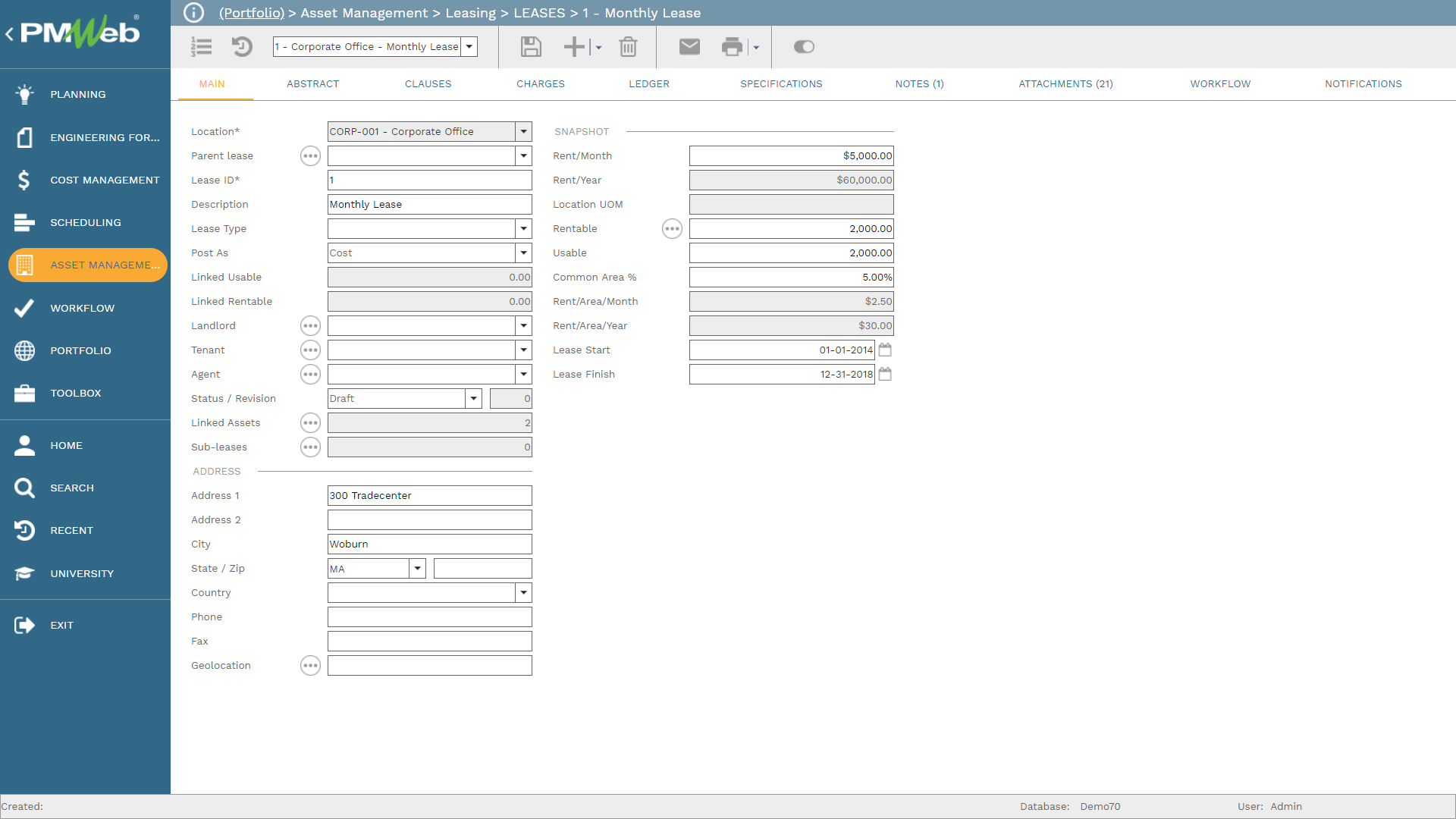
Task: Open the list view icon in toolbar
Action: [x=201, y=47]
